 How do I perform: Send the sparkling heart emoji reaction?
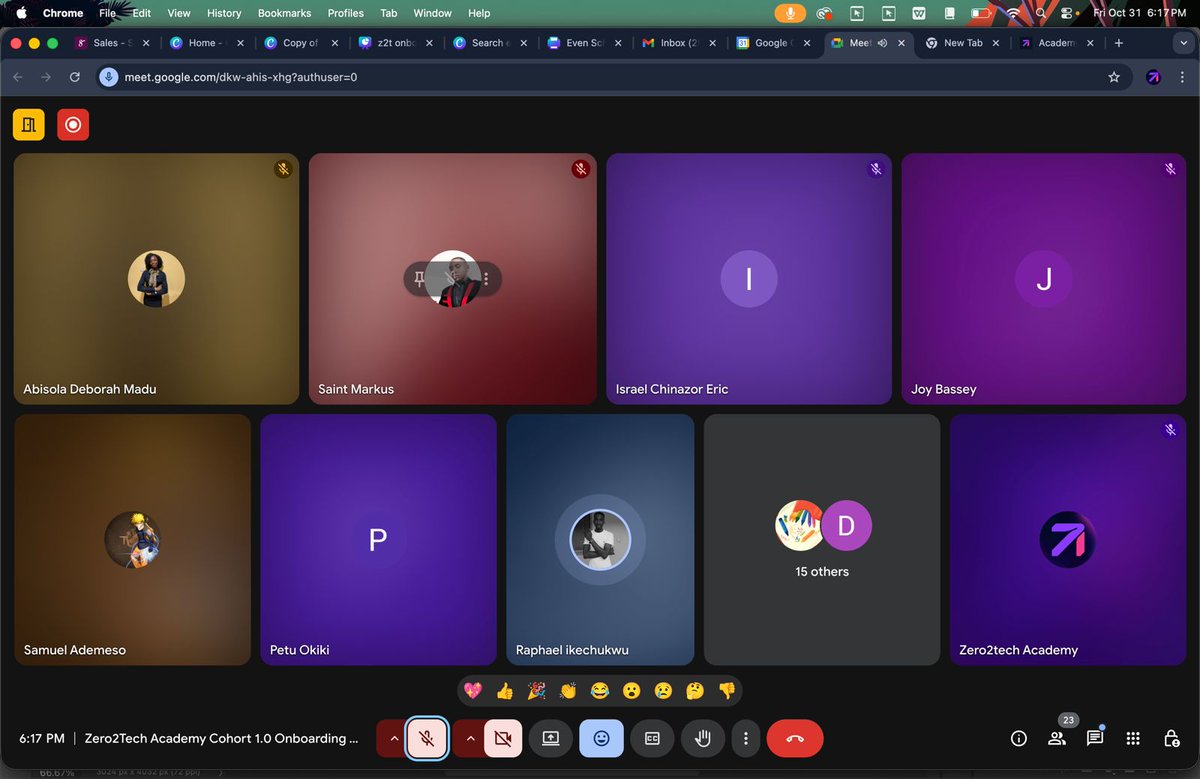pyautogui.click(x=474, y=691)
